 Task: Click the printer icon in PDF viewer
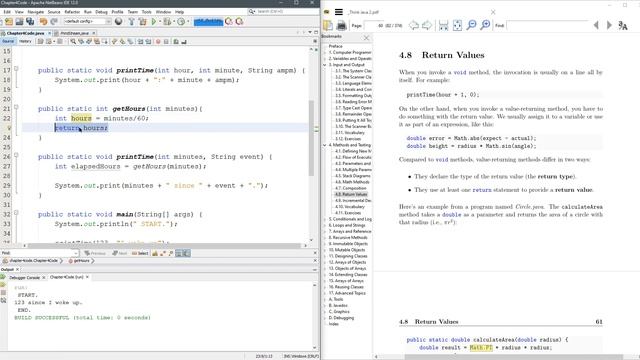click(x=342, y=25)
